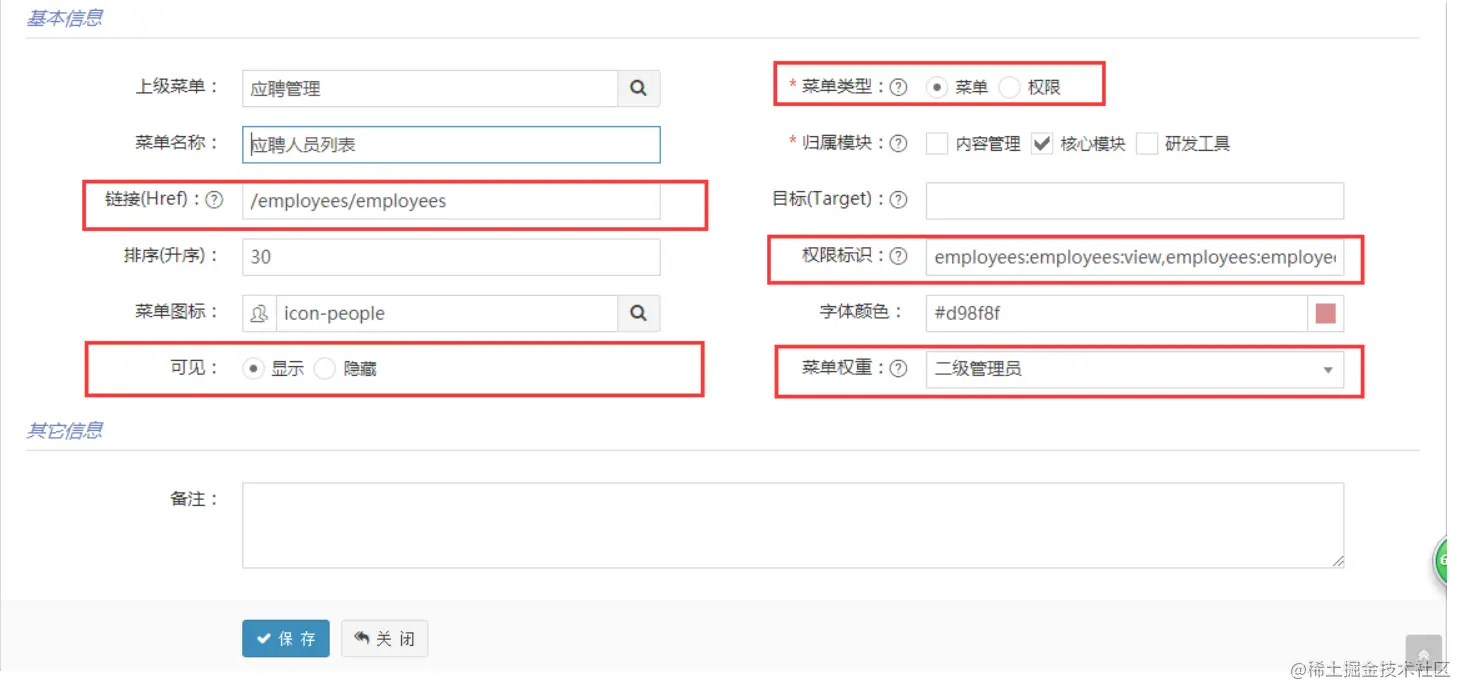The width and height of the screenshot is (1471, 700).
Task: Click search icon beside 菜单图标 field
Action: (639, 313)
